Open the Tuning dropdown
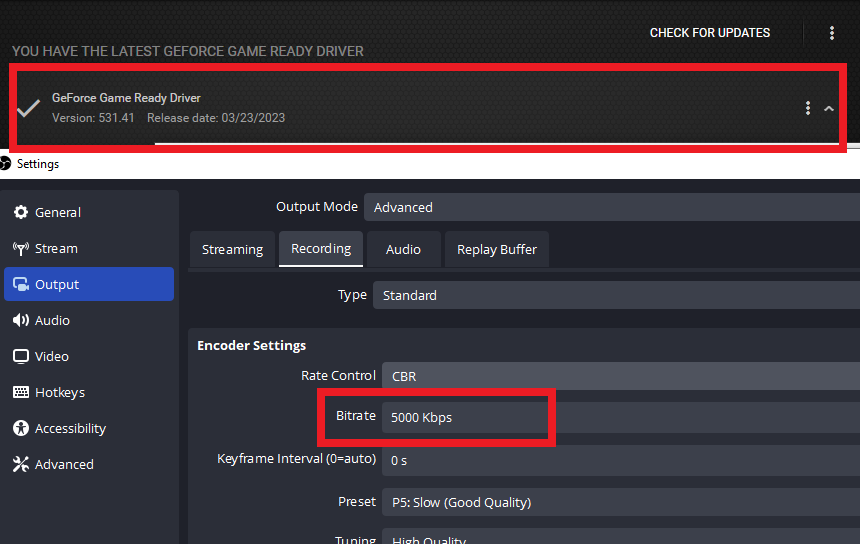This screenshot has height=544, width=862. pyautogui.click(x=621, y=537)
